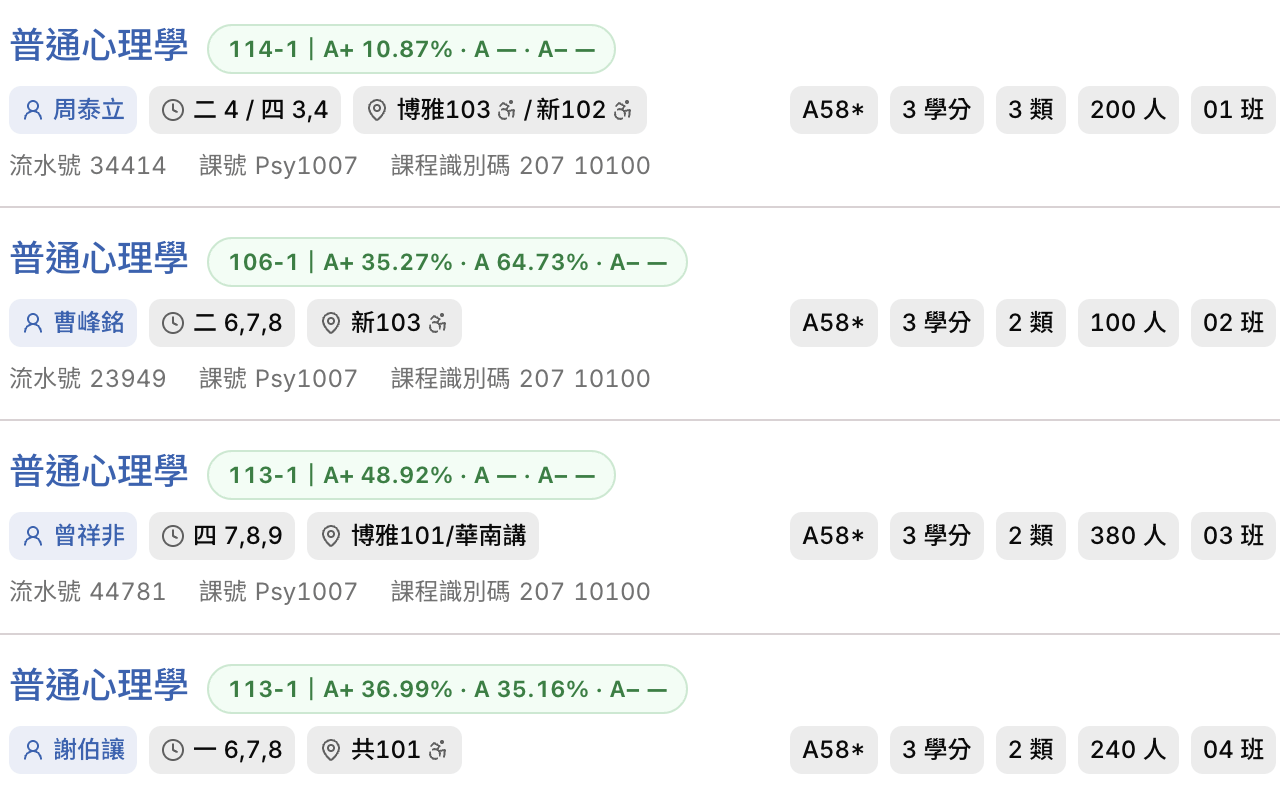Click the 114-1 grade distribution badge
1280x800 pixels.
click(411, 49)
